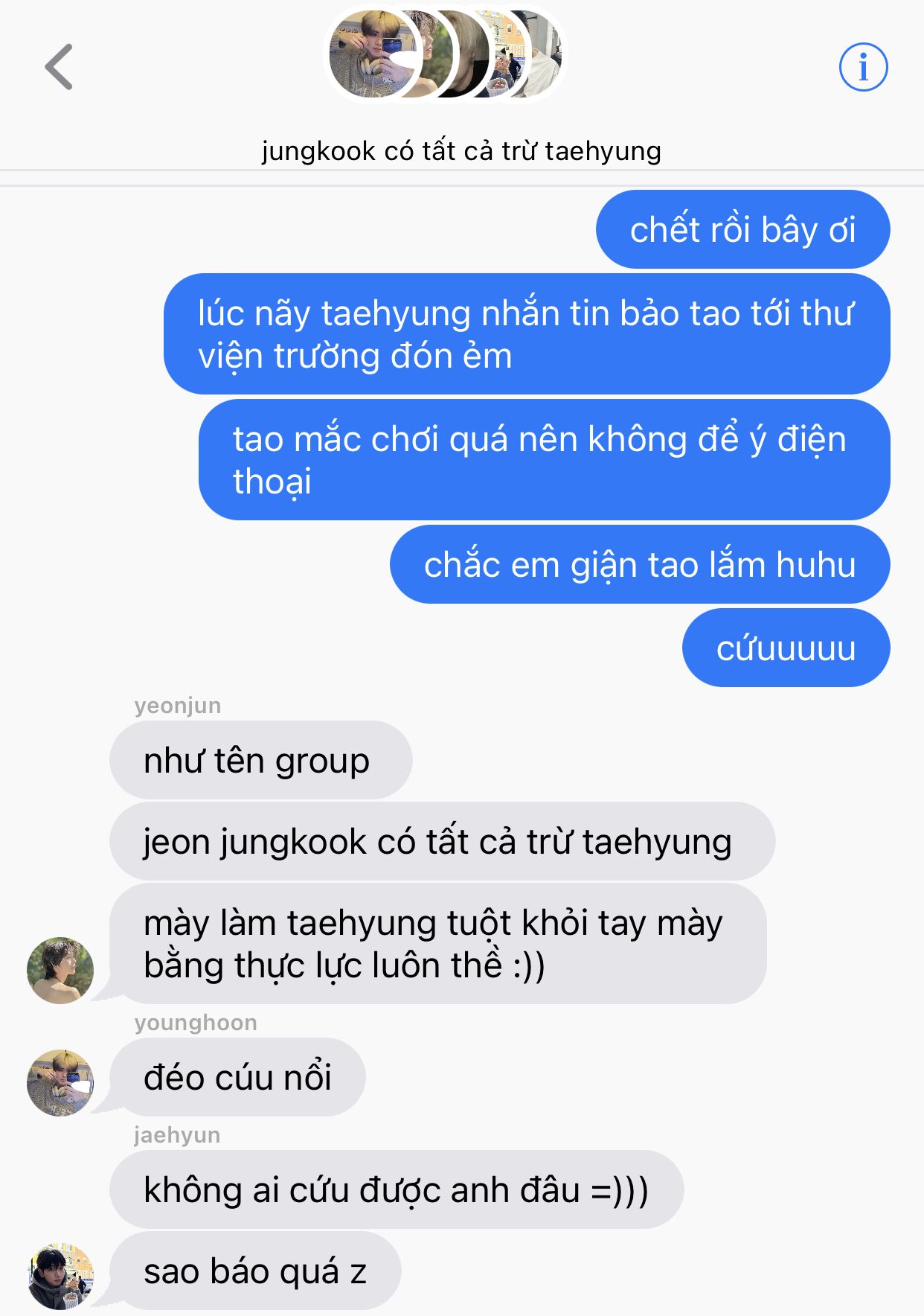This screenshot has width=924, height=1316.
Task: Select the 'mày làm taehyung tuột' message
Action: pyautogui.click(x=437, y=943)
